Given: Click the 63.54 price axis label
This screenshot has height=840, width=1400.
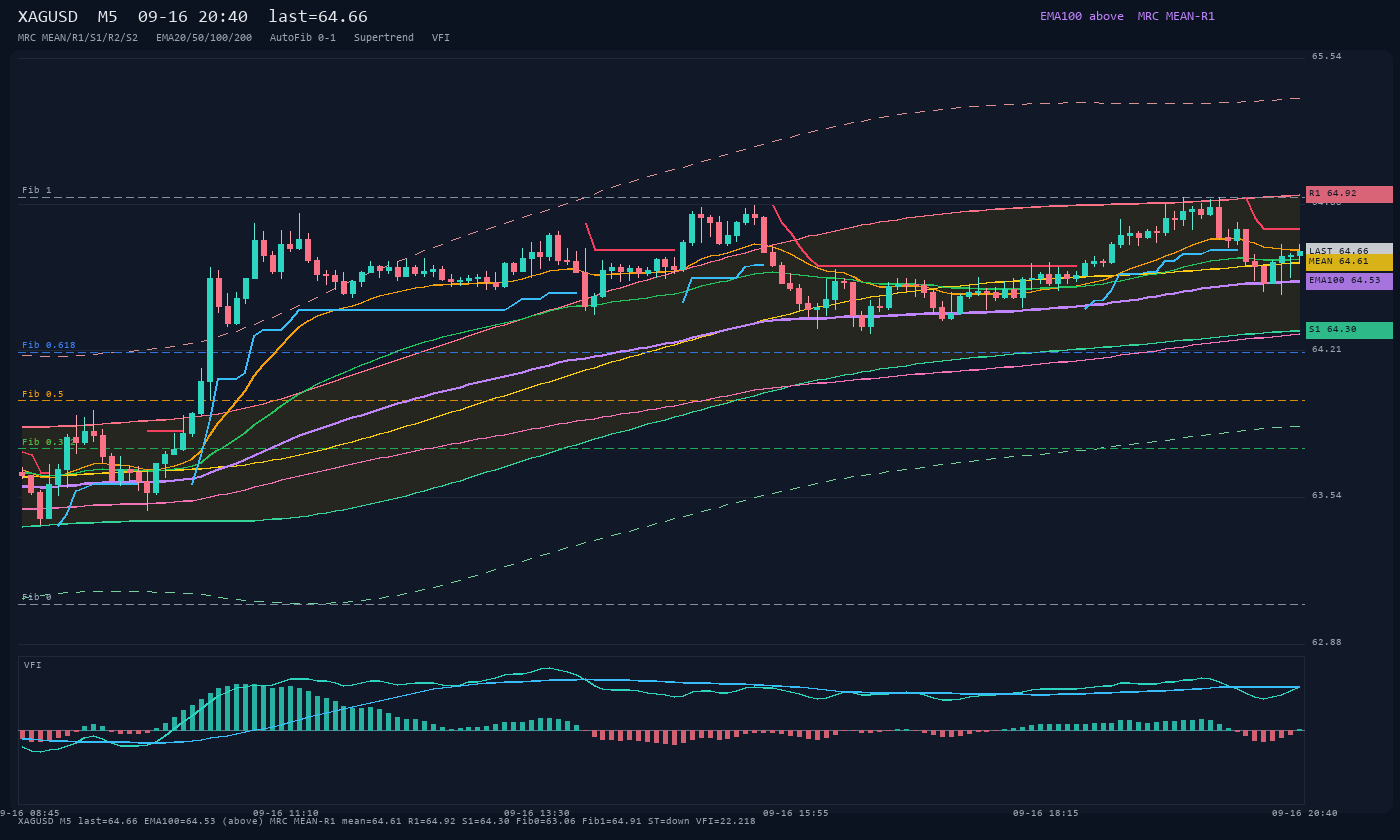Looking at the screenshot, I should click(1327, 495).
